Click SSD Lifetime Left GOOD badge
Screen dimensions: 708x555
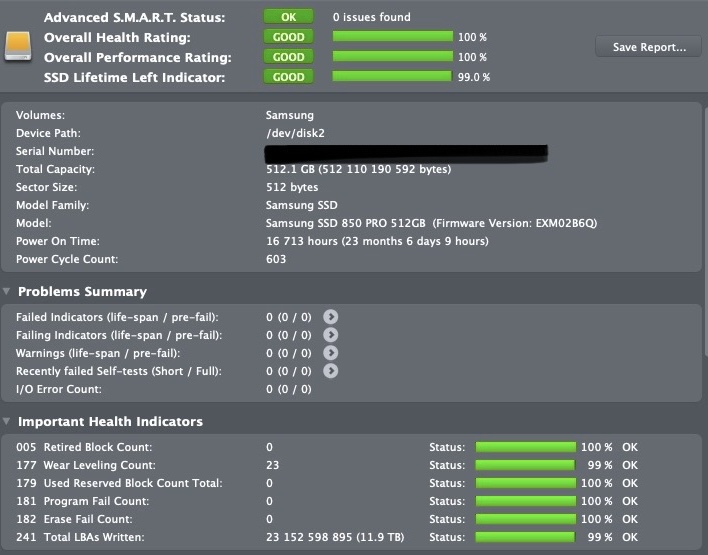[x=288, y=77]
